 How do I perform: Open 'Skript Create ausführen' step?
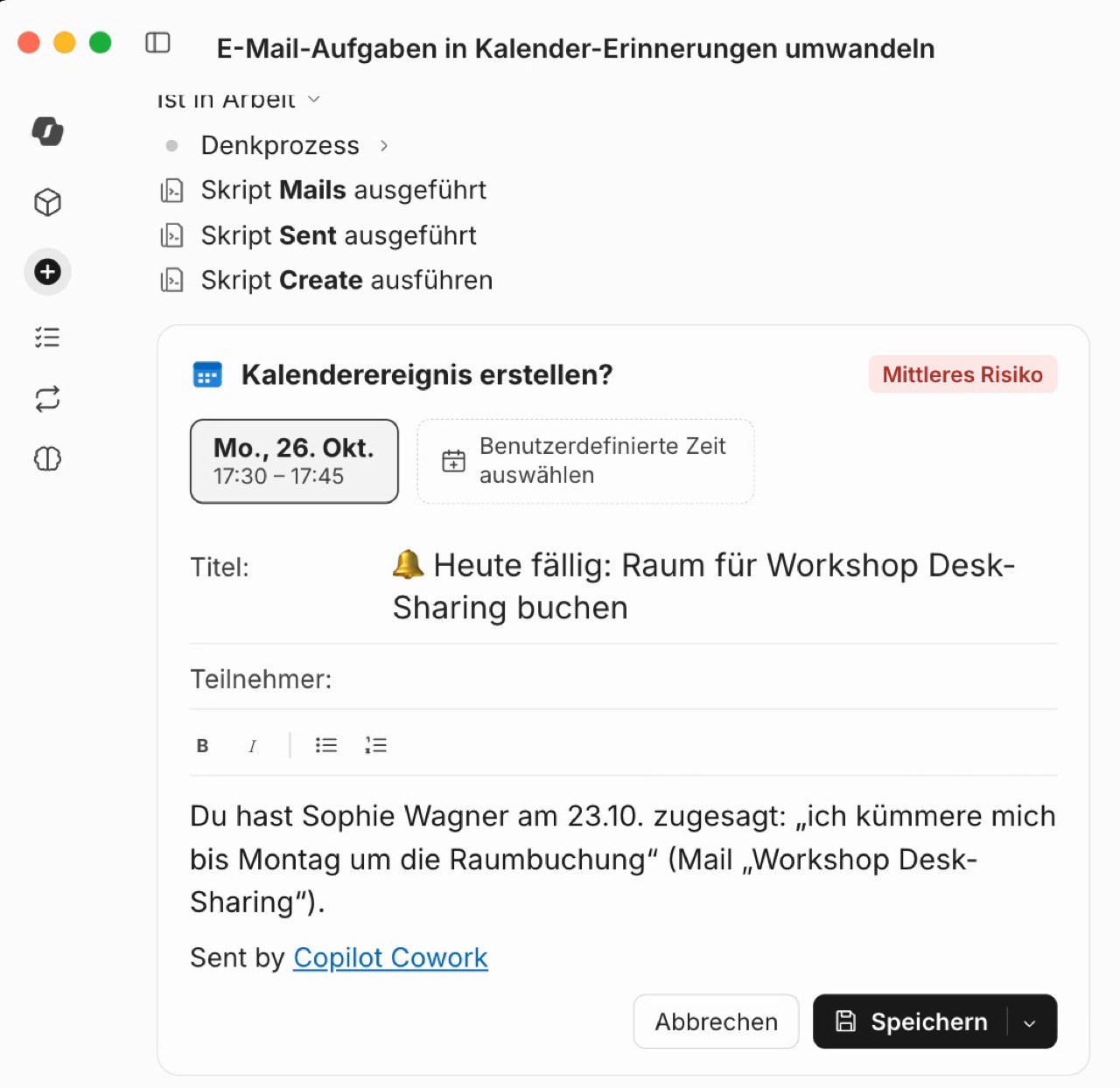(347, 280)
